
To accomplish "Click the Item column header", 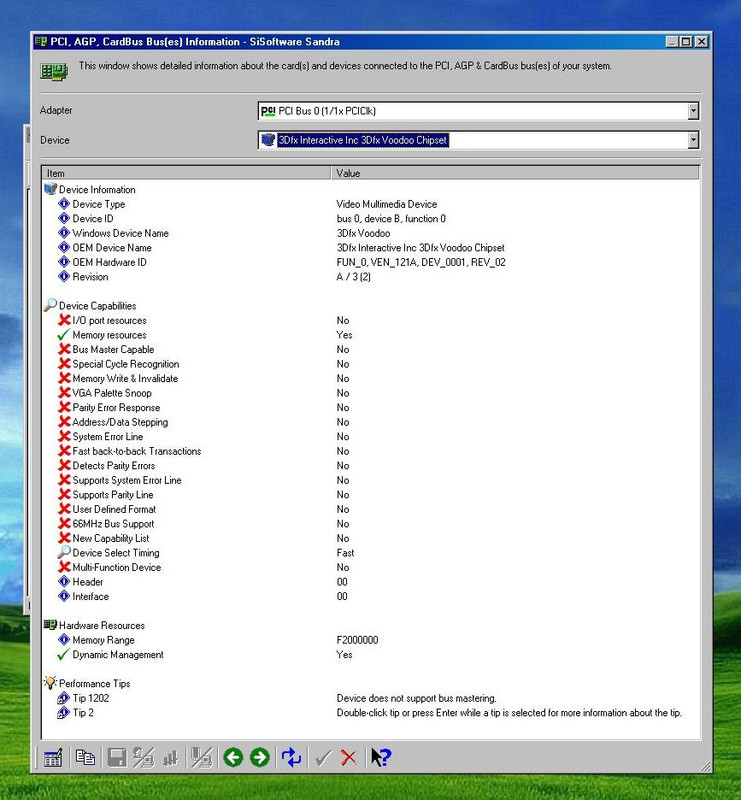I will pos(186,173).
